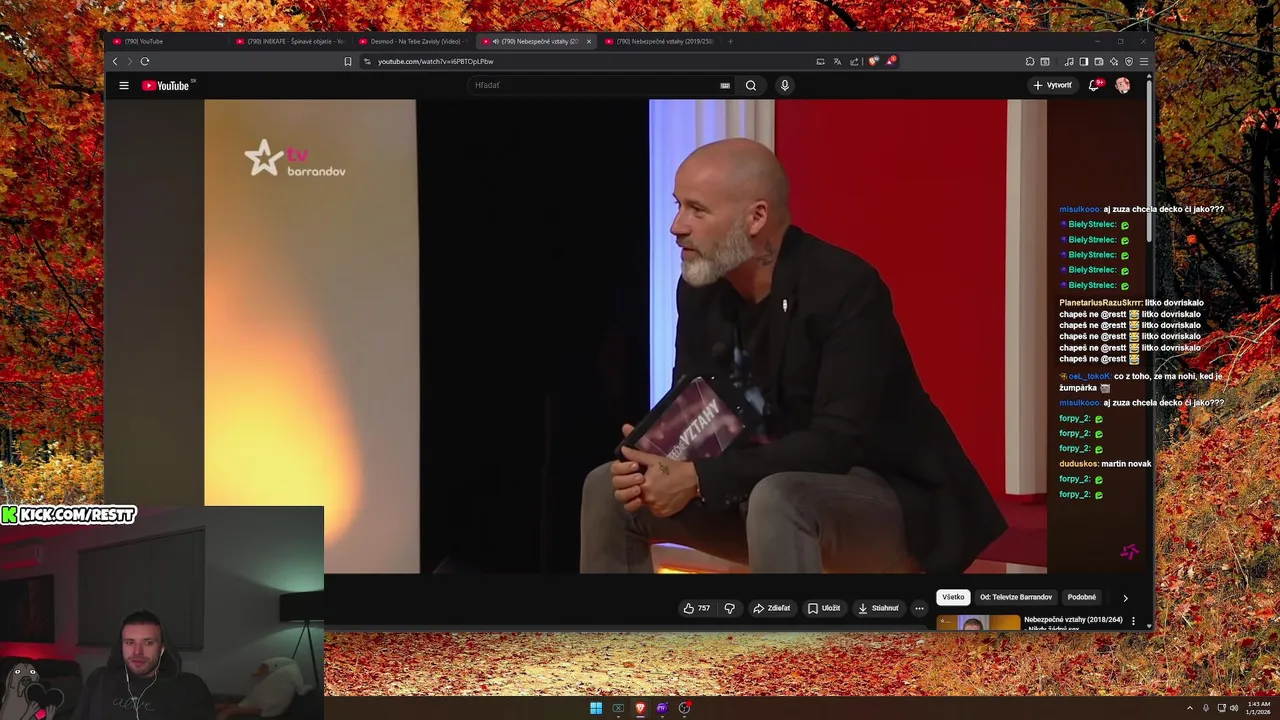This screenshot has height=720, width=1280.
Task: Open the on-screen keyboard icon in search
Action: tap(725, 85)
